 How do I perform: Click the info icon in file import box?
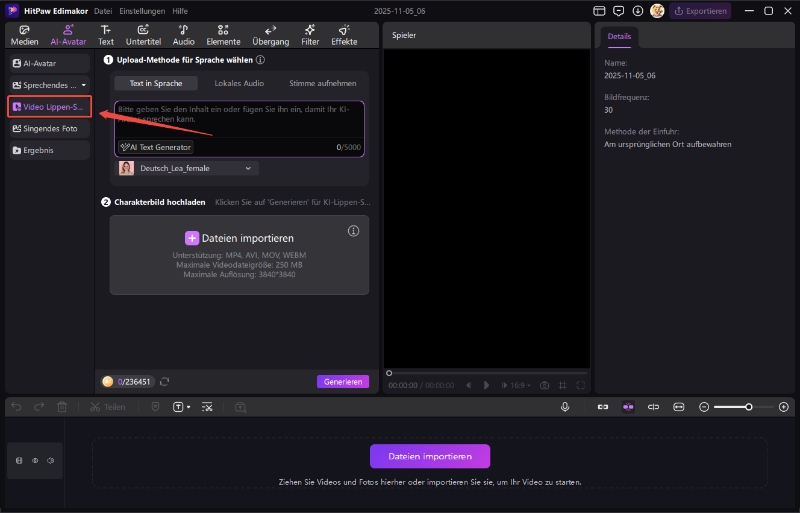click(x=353, y=231)
